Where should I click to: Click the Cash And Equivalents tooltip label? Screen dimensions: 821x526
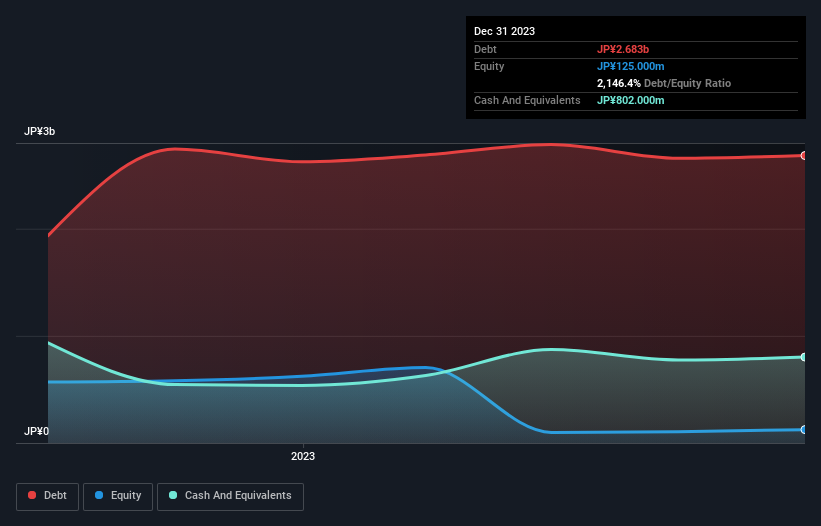click(x=527, y=100)
